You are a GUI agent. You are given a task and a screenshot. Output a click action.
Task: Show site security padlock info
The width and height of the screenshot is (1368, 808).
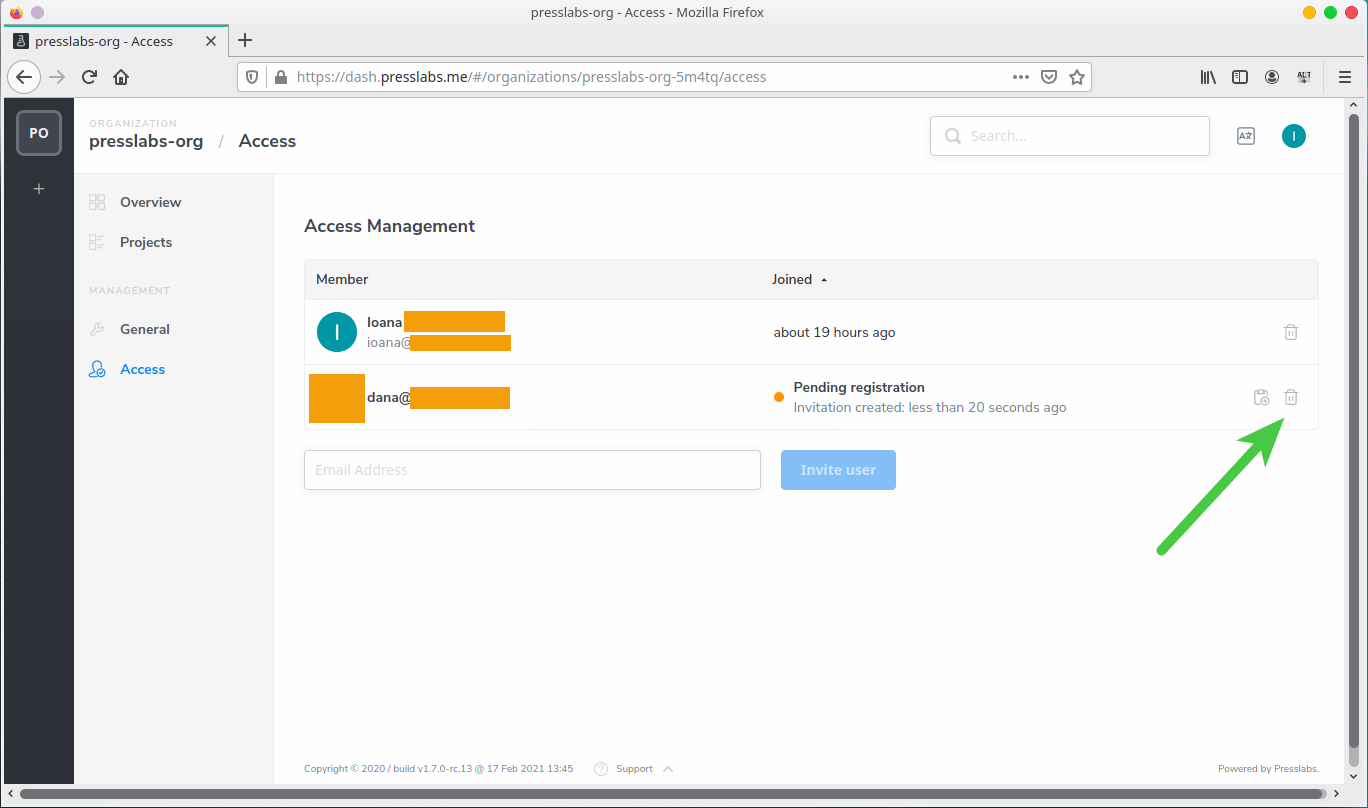280,77
